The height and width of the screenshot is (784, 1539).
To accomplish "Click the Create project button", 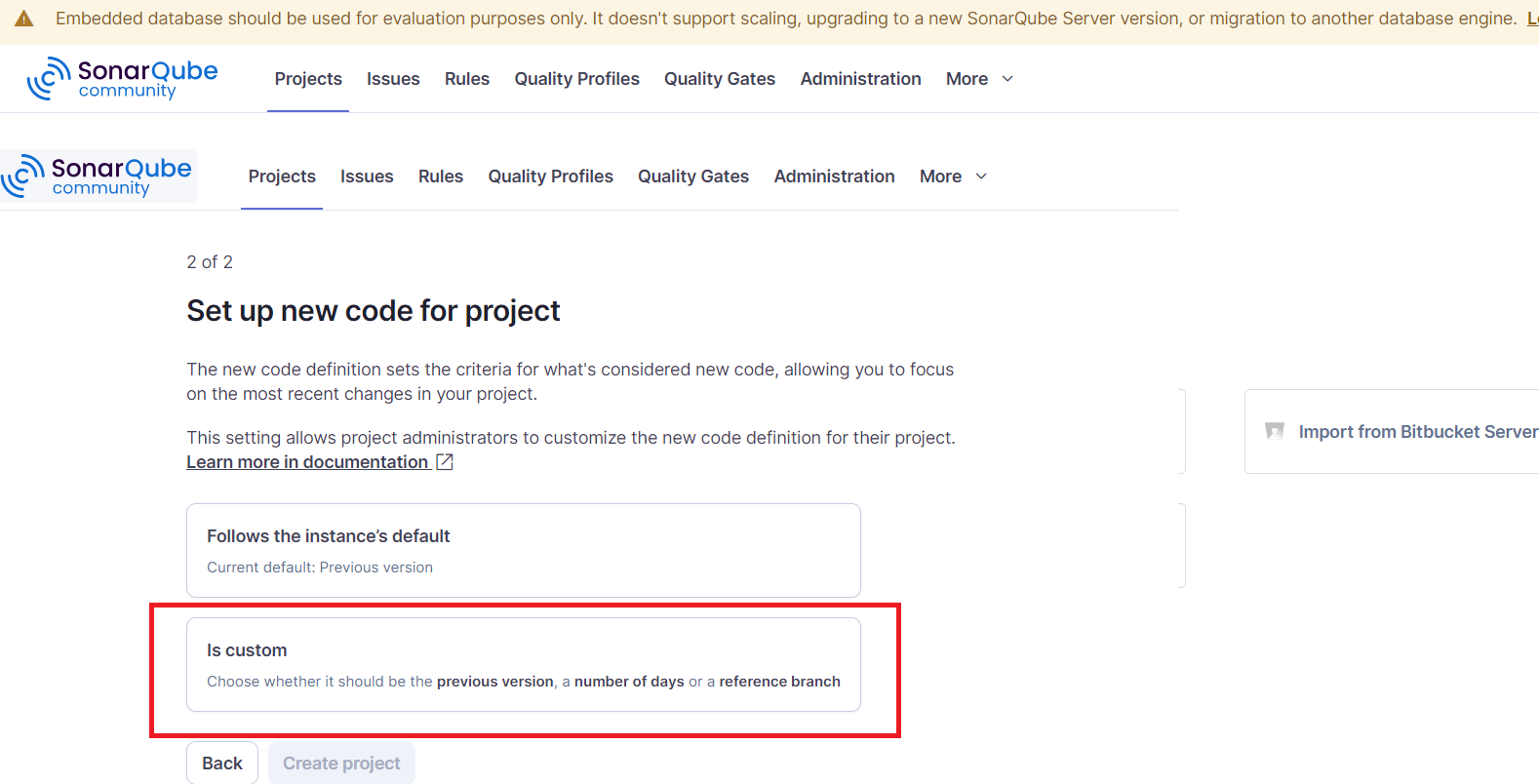I will coord(341,764).
